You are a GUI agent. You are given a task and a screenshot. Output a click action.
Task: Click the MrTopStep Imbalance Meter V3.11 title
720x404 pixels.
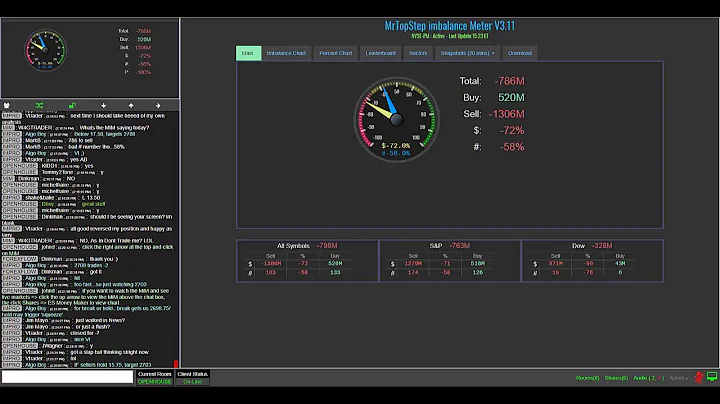pyautogui.click(x=450, y=26)
